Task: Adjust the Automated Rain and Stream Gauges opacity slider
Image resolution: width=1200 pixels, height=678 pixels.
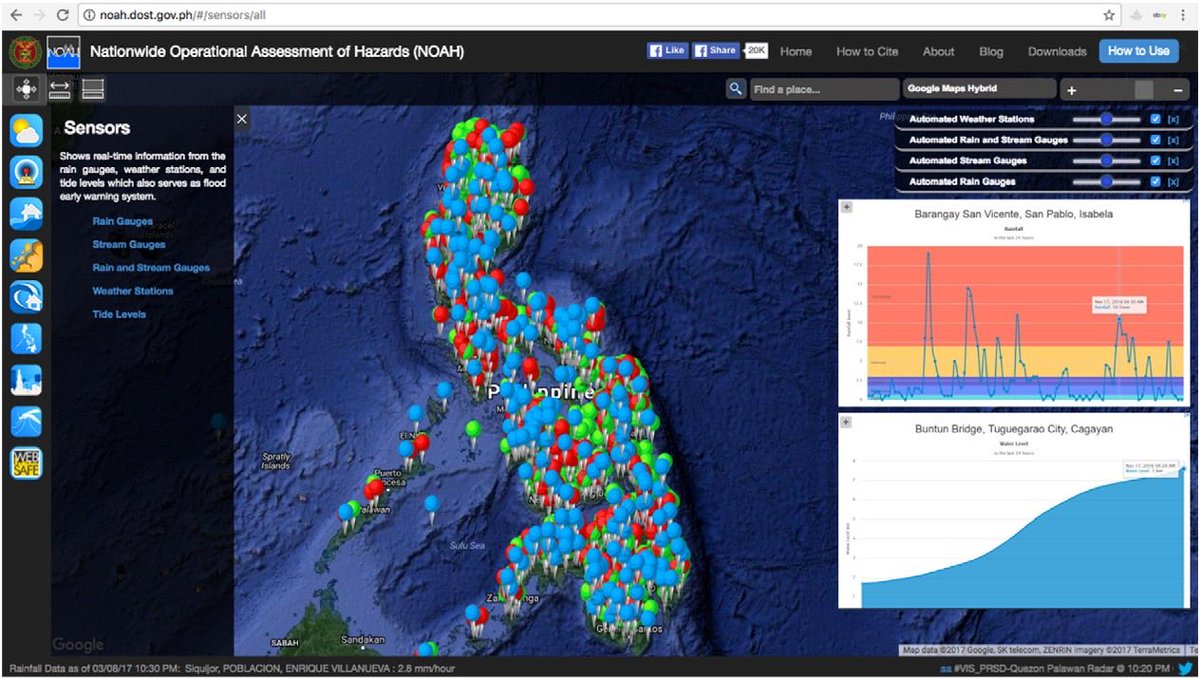Action: pos(1106,139)
